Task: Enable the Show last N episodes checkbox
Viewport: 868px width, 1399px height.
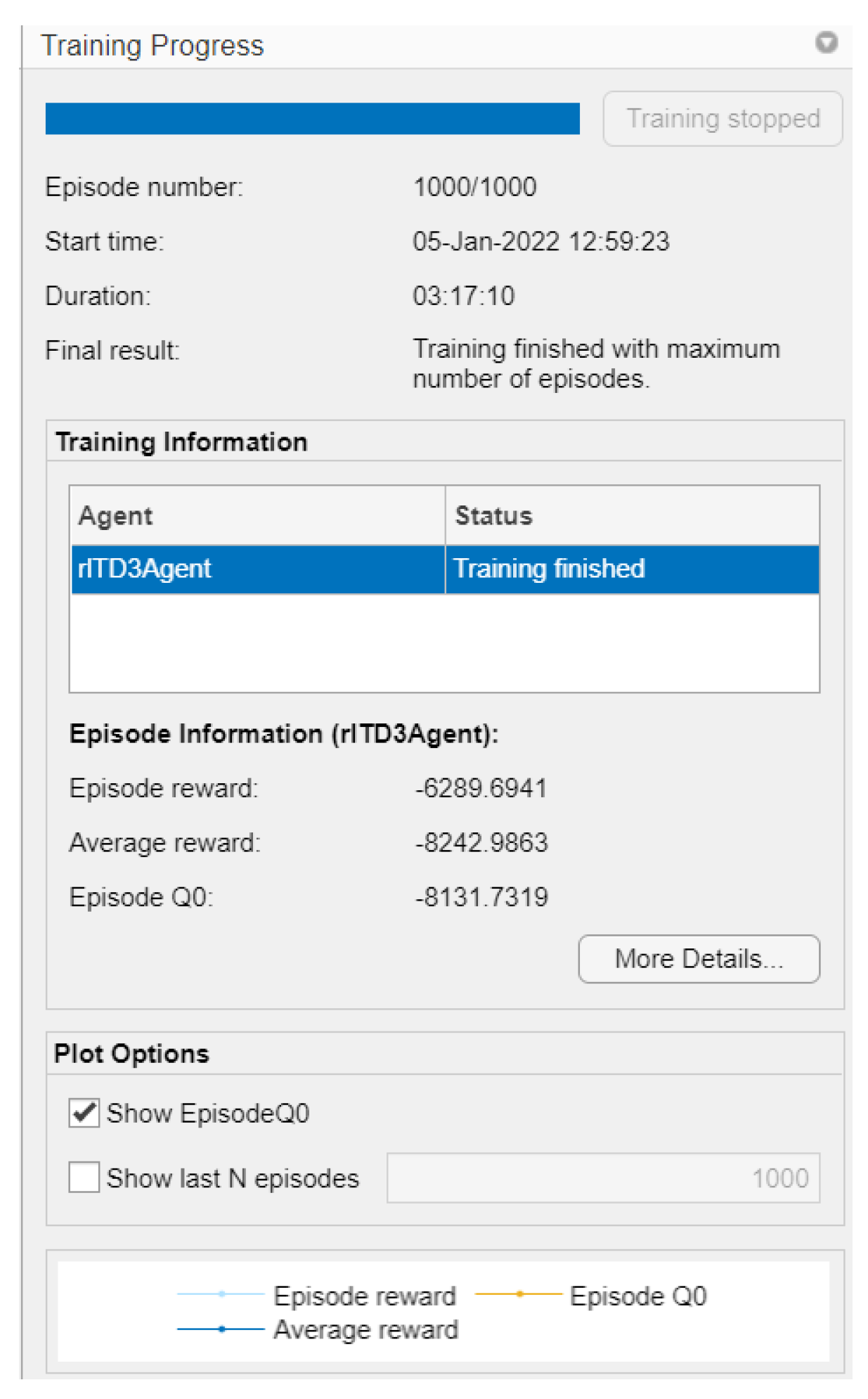Action: click(84, 1177)
